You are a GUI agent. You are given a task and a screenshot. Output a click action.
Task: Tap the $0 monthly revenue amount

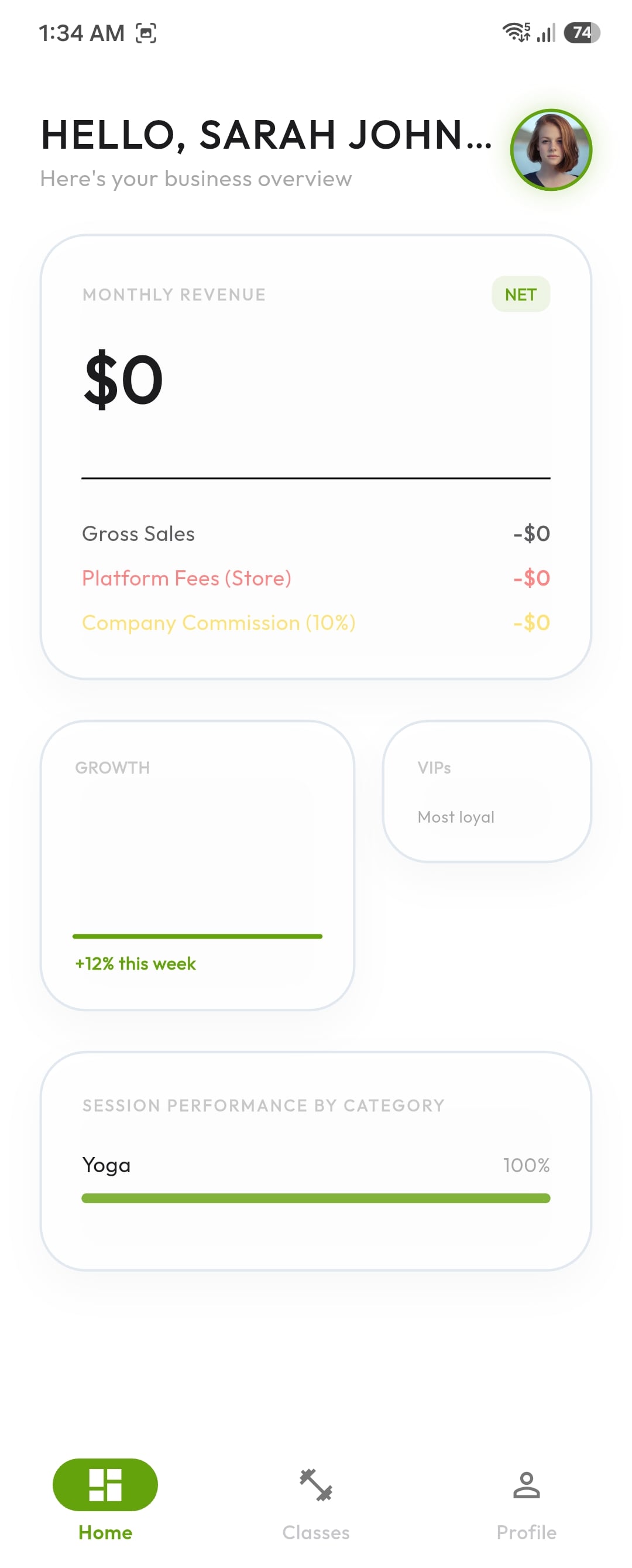[123, 379]
